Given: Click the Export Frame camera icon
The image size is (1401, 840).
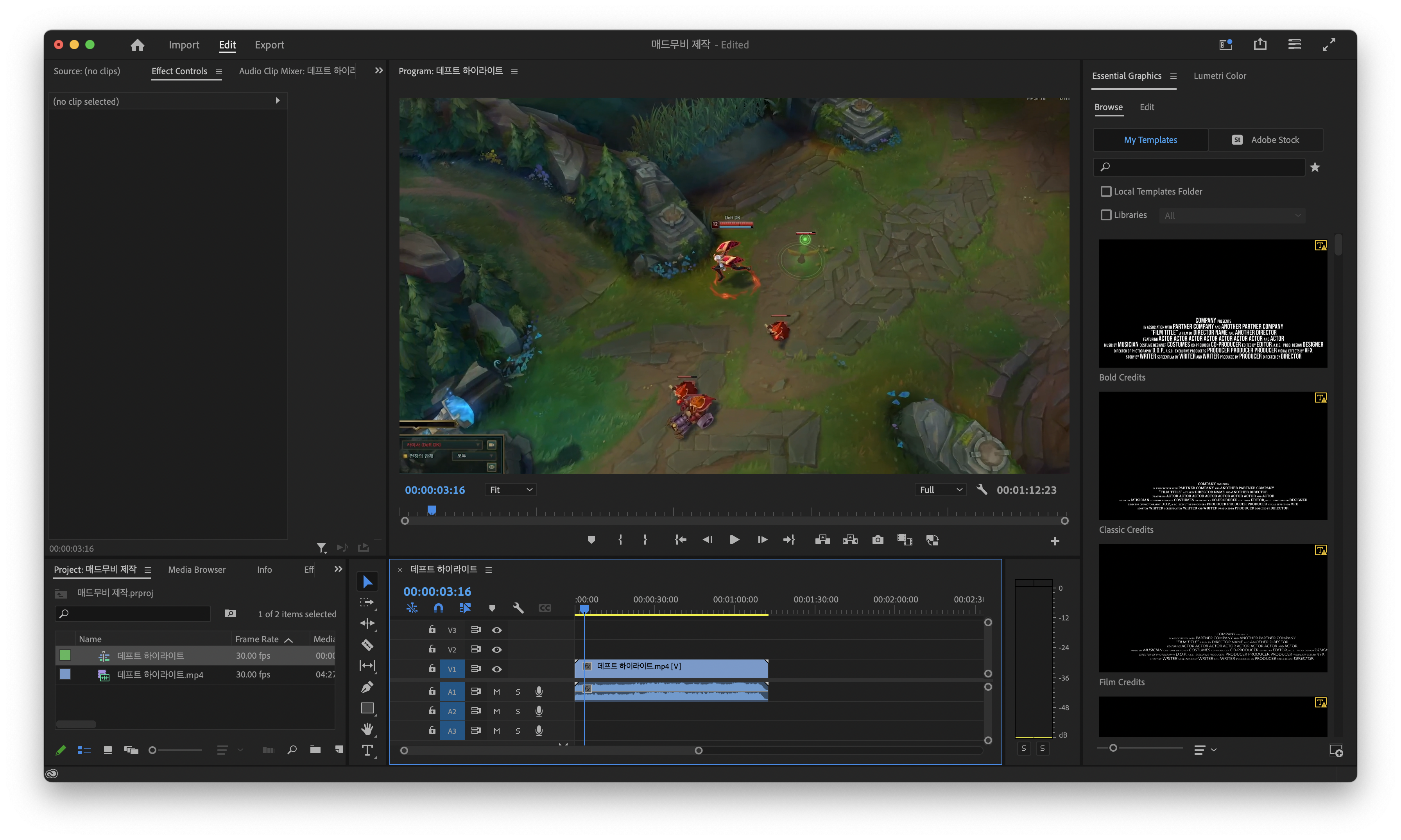Looking at the screenshot, I should pos(877,540).
